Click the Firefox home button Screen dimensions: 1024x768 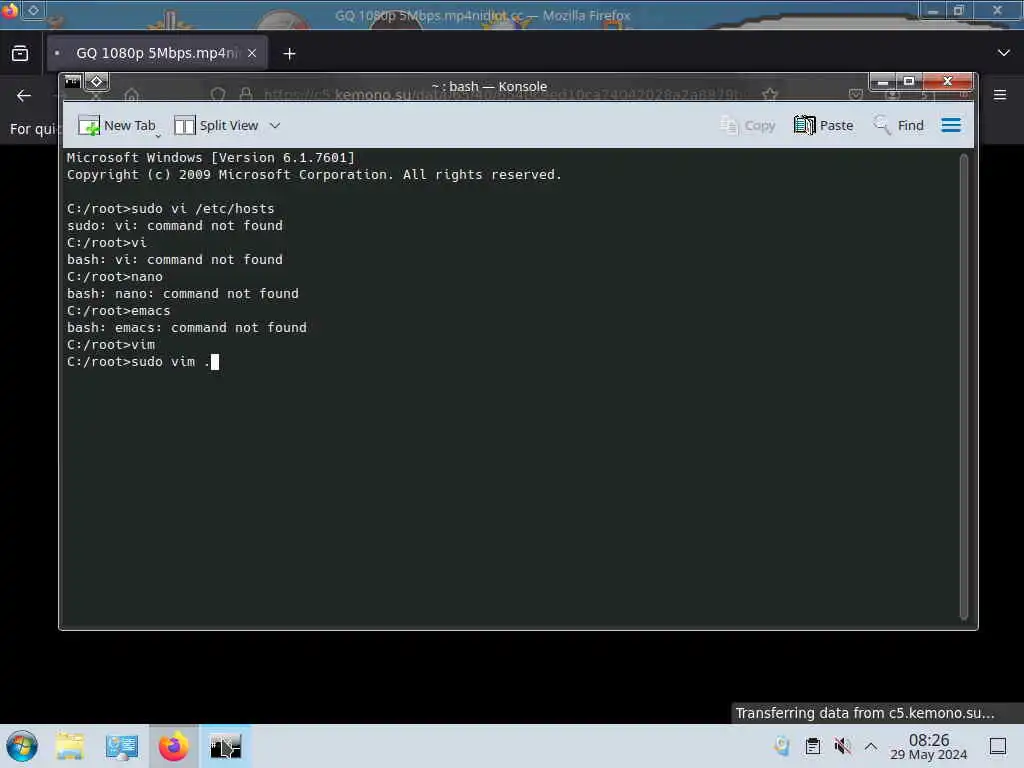click(132, 95)
